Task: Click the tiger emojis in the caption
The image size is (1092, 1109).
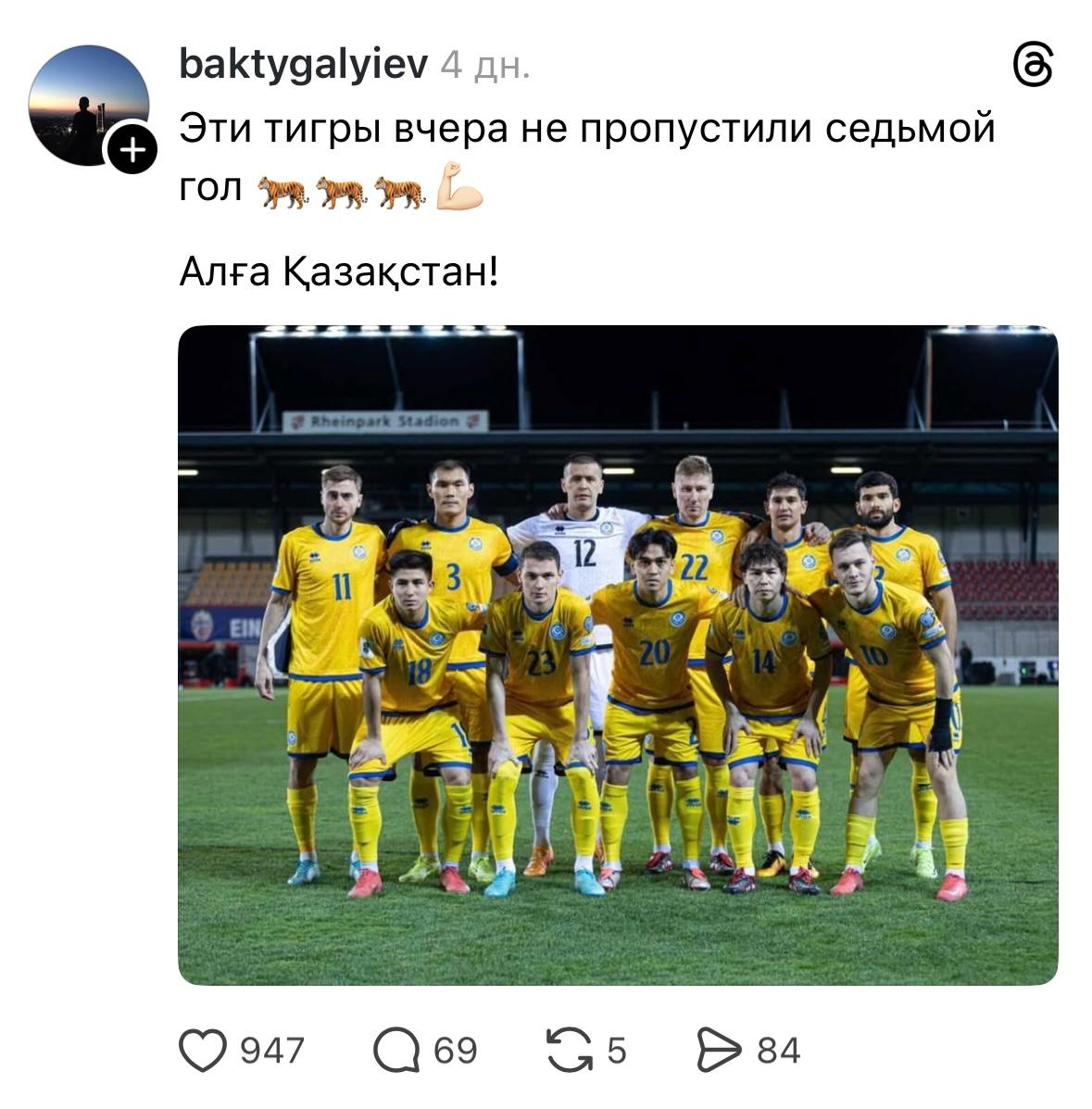Action: pyautogui.click(x=341, y=193)
